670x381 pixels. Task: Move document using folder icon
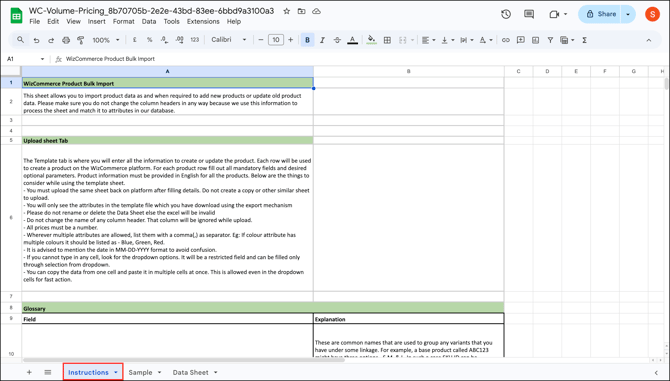point(302,11)
